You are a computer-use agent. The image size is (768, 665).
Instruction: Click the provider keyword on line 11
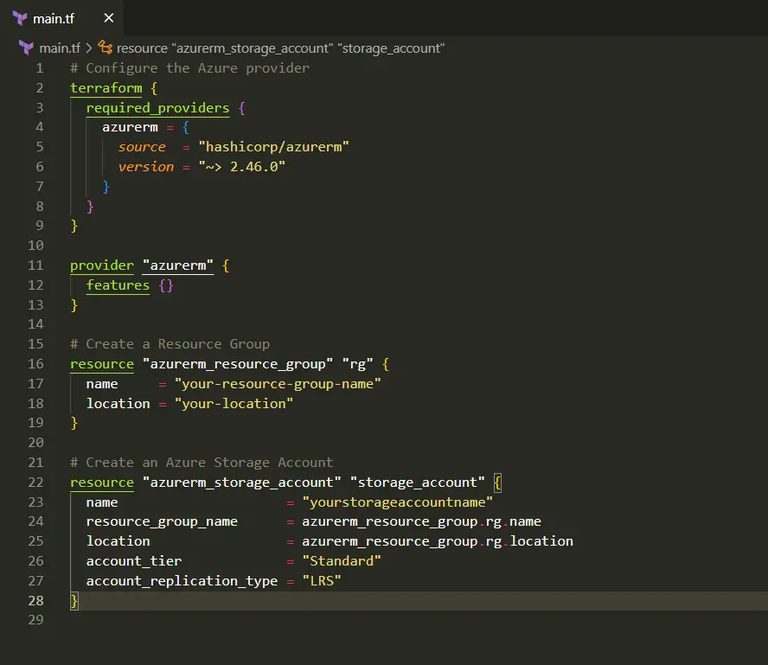pos(102,266)
